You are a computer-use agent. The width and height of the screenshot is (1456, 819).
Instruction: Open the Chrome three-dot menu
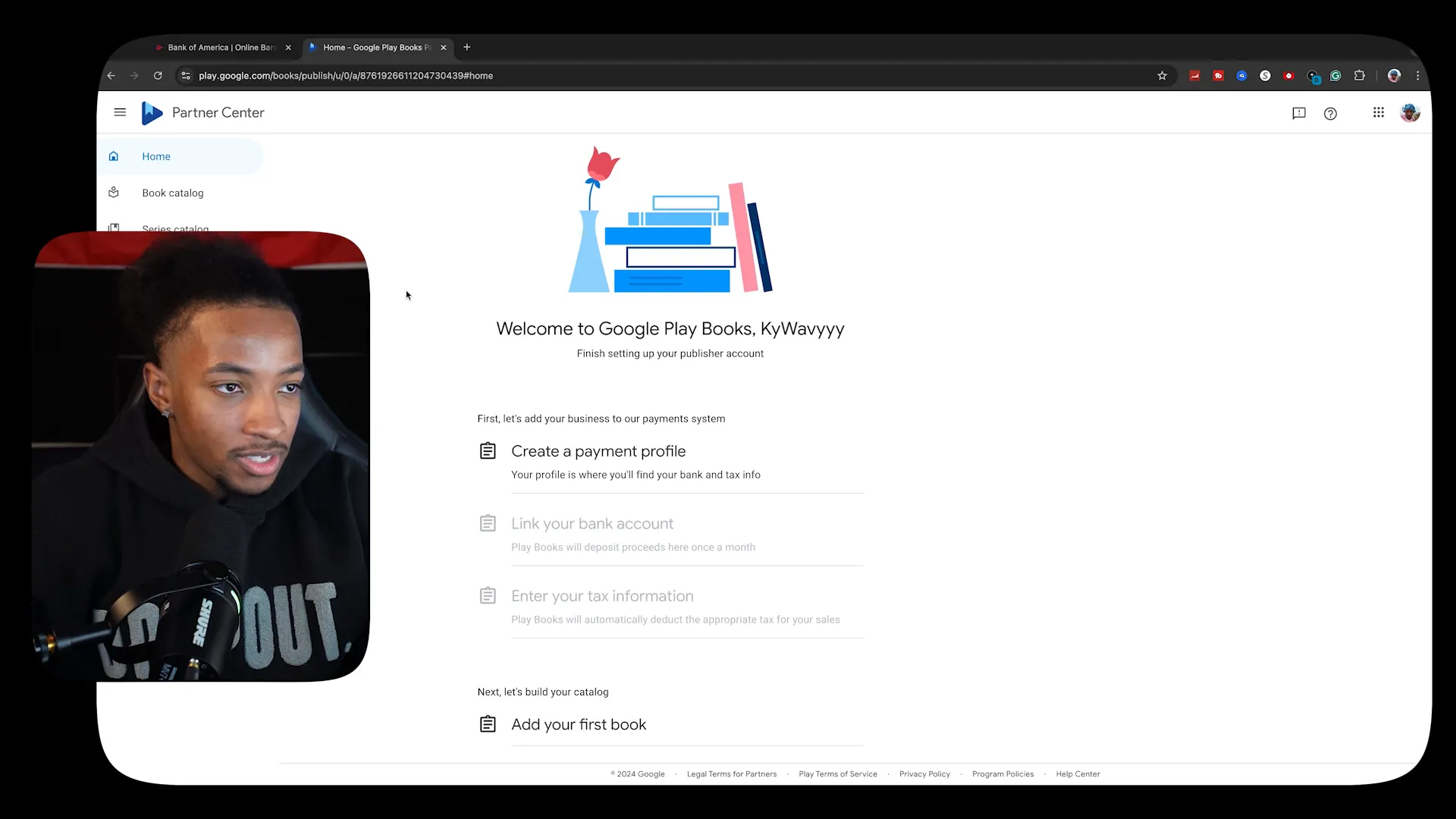click(1417, 76)
